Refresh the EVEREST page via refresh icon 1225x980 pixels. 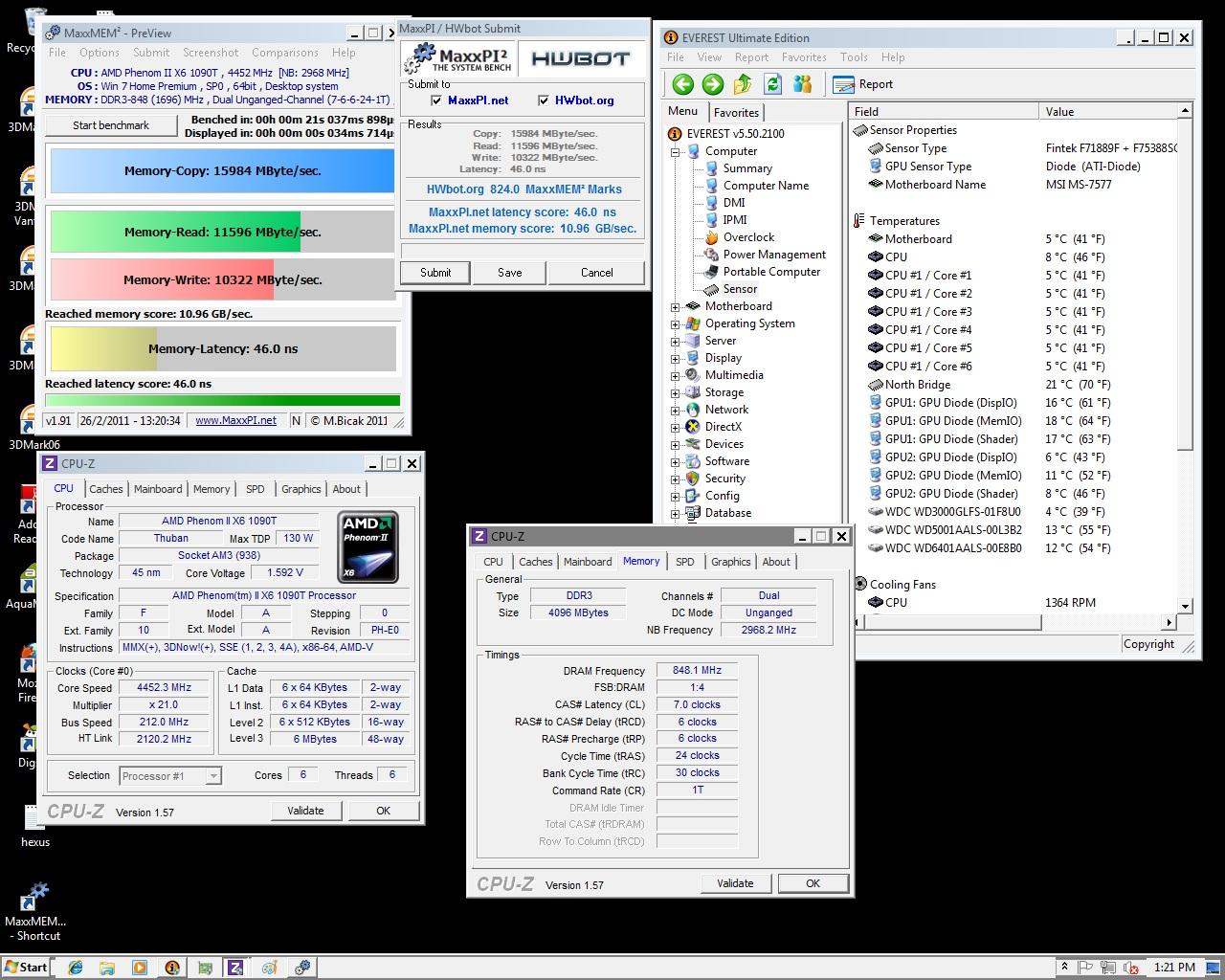(772, 84)
